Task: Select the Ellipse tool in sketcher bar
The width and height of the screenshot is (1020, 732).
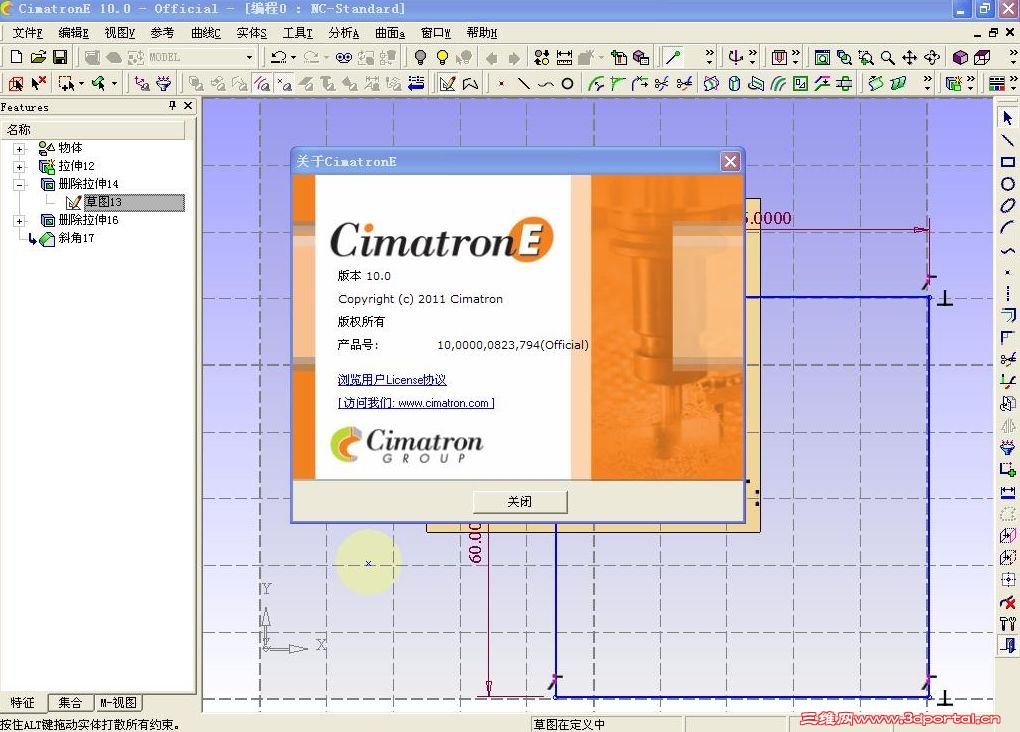Action: pyautogui.click(x=1008, y=206)
